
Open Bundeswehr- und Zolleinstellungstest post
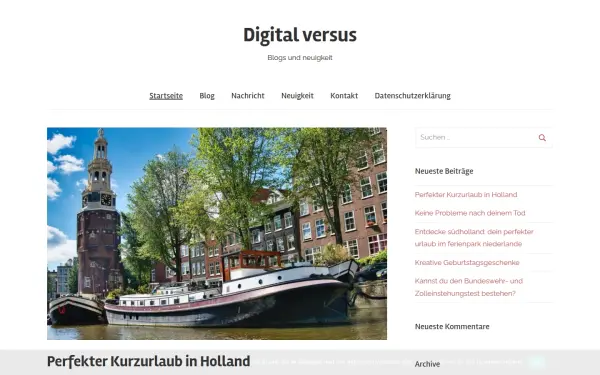coord(469,287)
